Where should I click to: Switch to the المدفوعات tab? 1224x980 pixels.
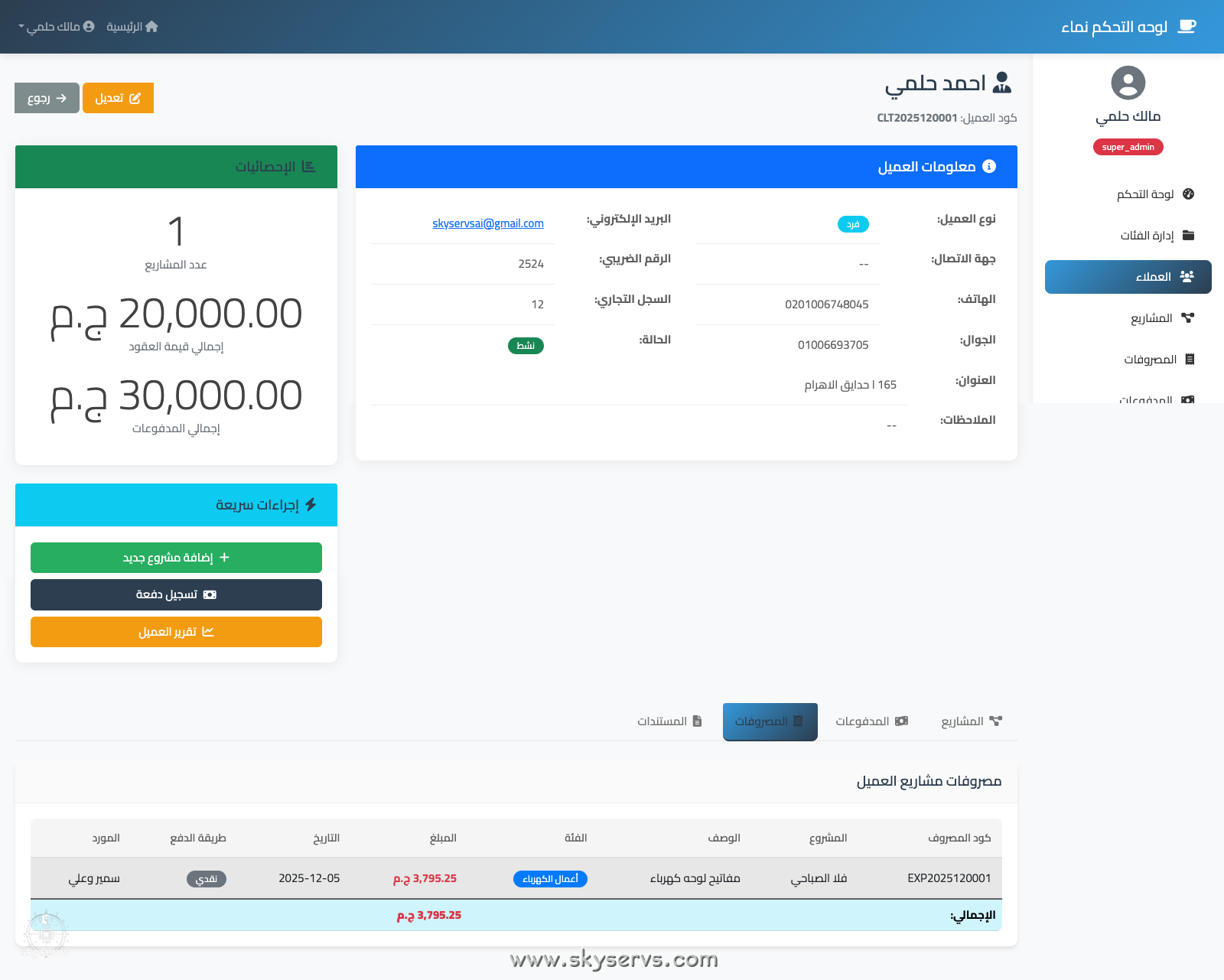click(x=872, y=721)
